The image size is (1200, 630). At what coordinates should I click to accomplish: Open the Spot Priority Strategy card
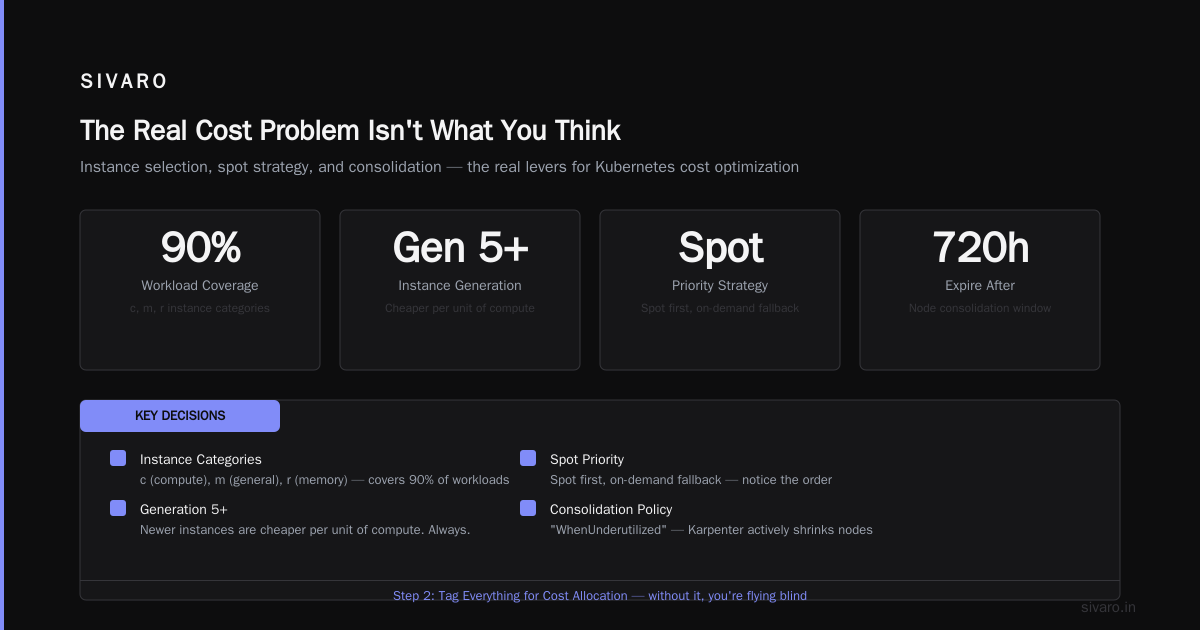point(720,290)
